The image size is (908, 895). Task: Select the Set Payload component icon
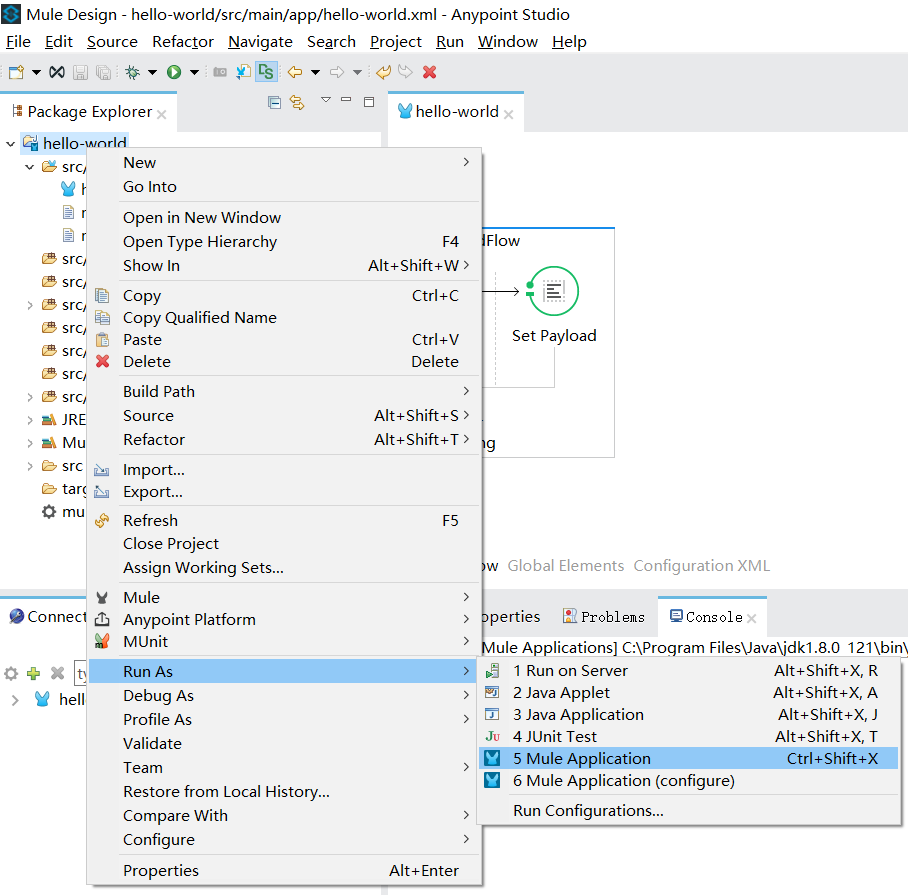554,291
